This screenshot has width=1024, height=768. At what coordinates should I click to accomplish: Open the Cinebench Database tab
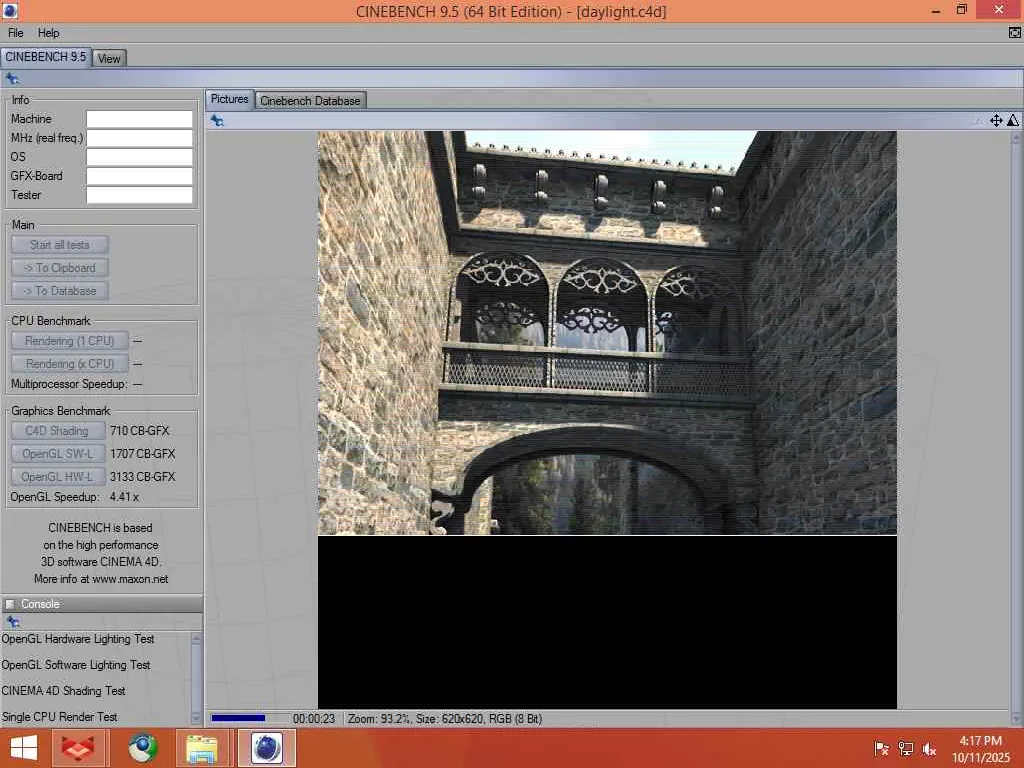(x=310, y=101)
